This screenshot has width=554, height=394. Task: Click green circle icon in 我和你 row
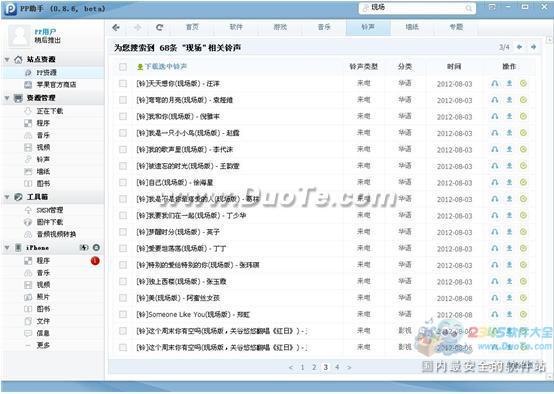[523, 116]
